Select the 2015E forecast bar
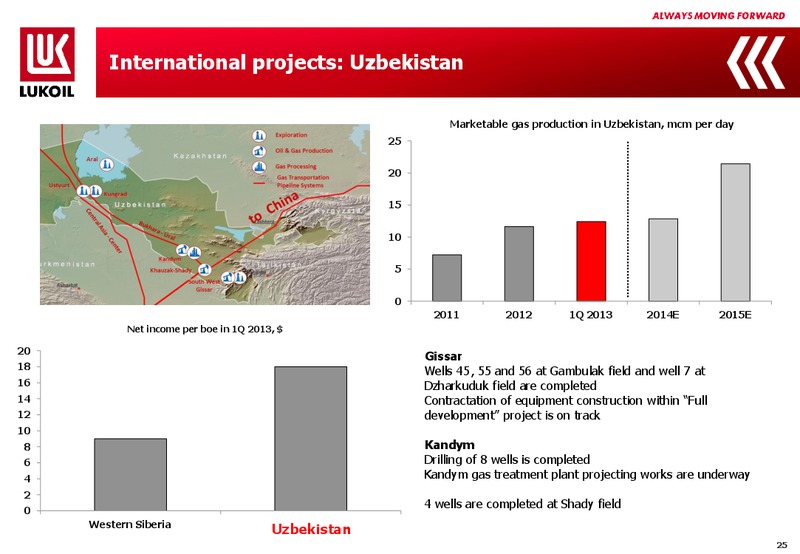This screenshot has width=800, height=554. 735,232
